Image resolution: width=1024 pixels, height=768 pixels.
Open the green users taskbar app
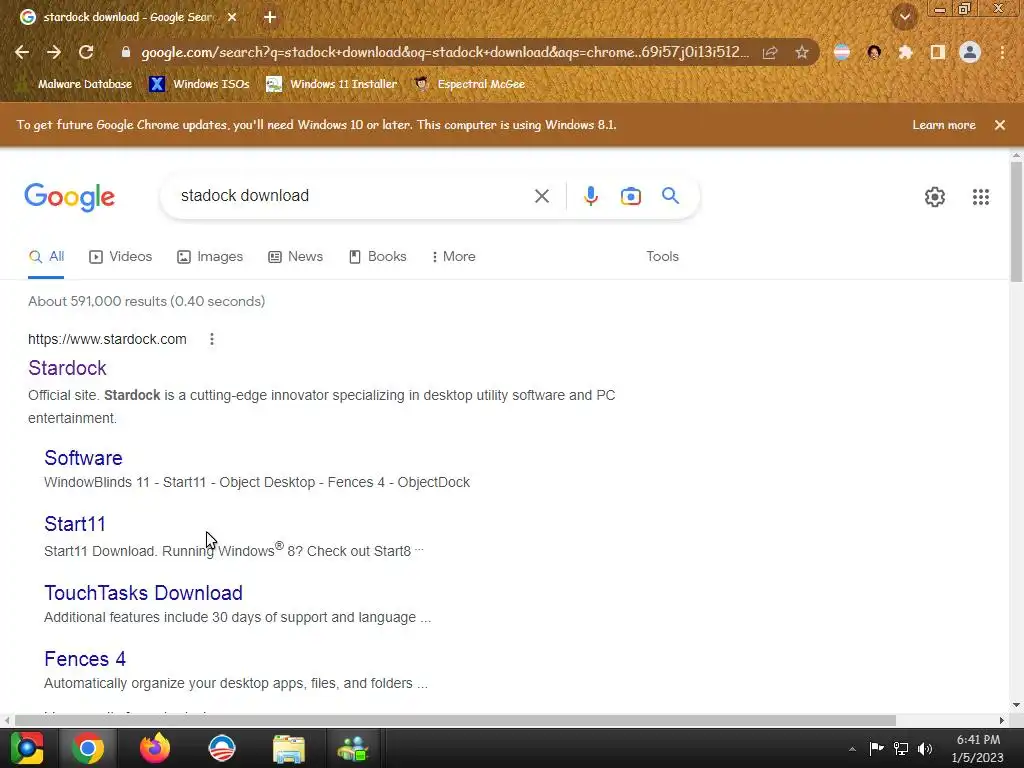coord(353,748)
